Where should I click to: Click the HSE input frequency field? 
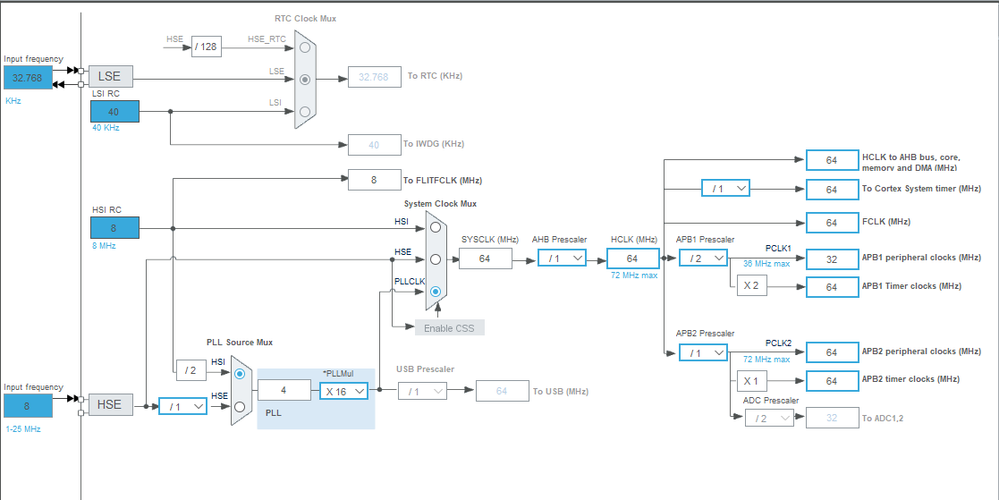[x=27, y=406]
